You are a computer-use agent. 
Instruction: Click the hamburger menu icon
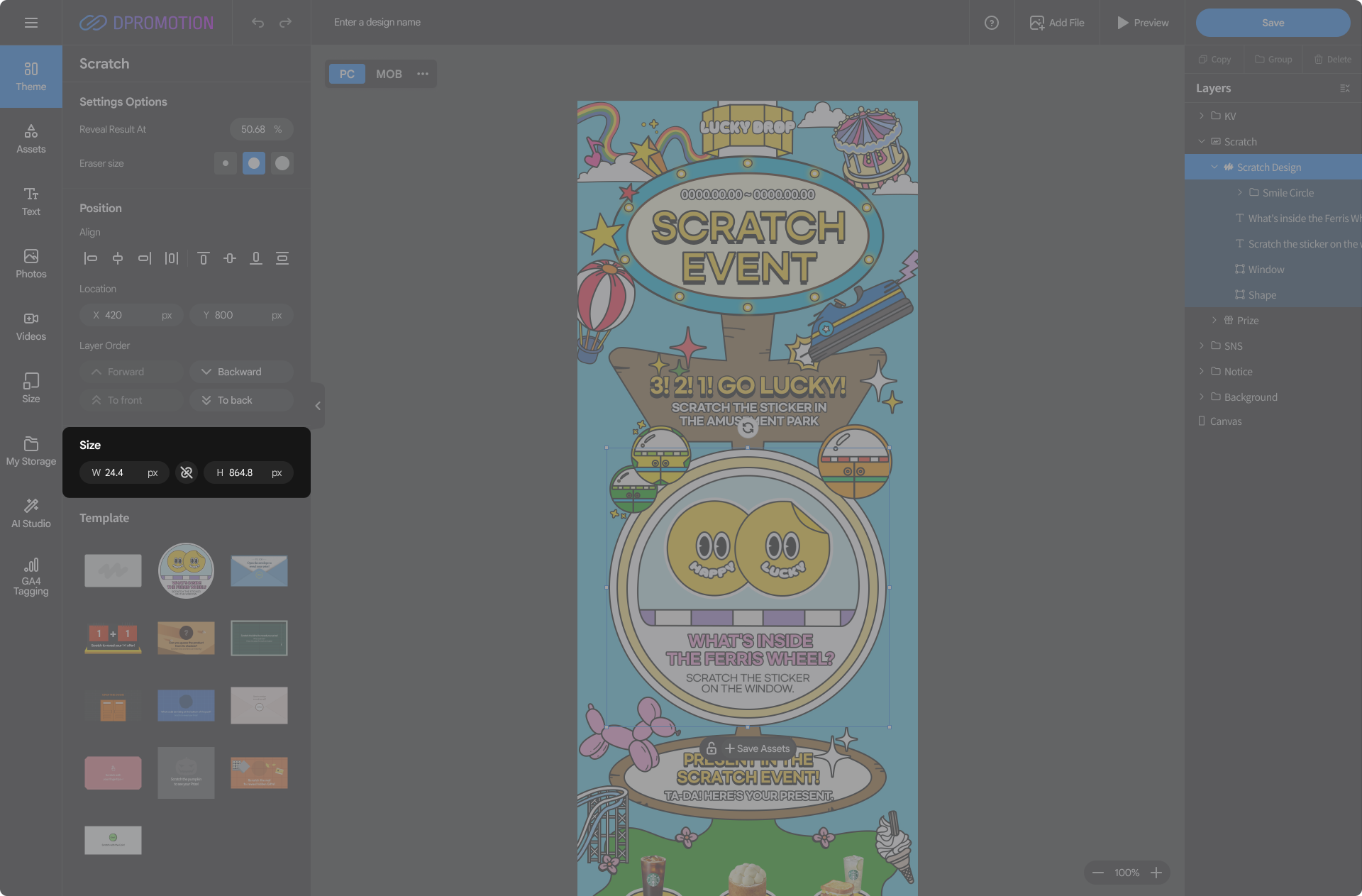pos(31,23)
